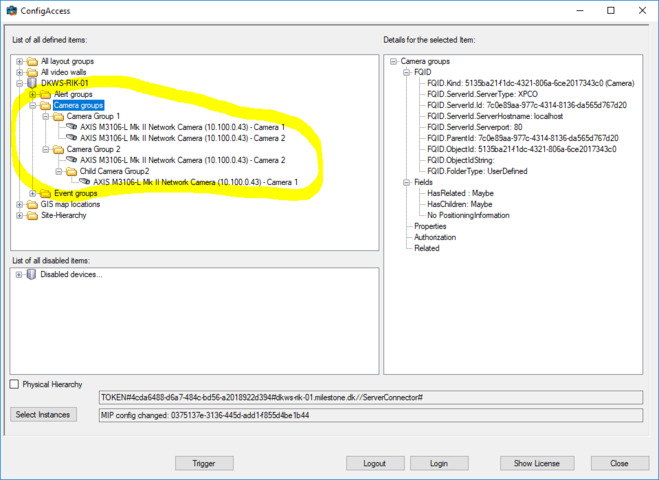Click the Show License button
Screen dimensions: 659x480
[x=537, y=463]
